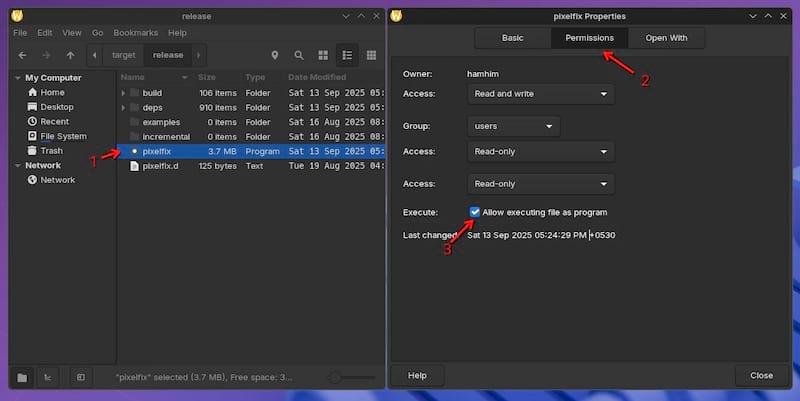Toggle location entry pin icon

275,55
